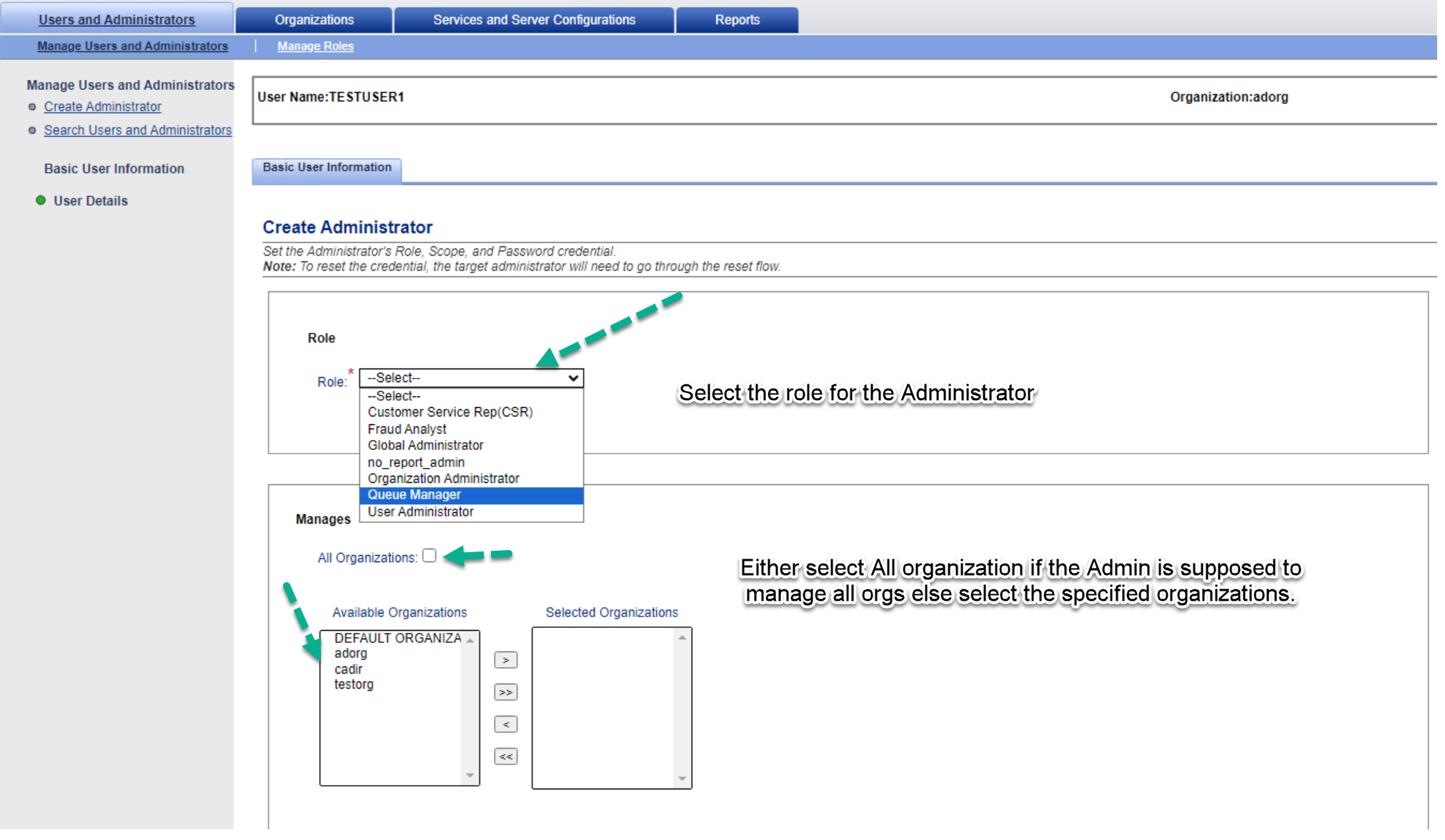Click scroll-up arrow in Selected Organizations list
The width and height of the screenshot is (1445, 840).
(682, 638)
